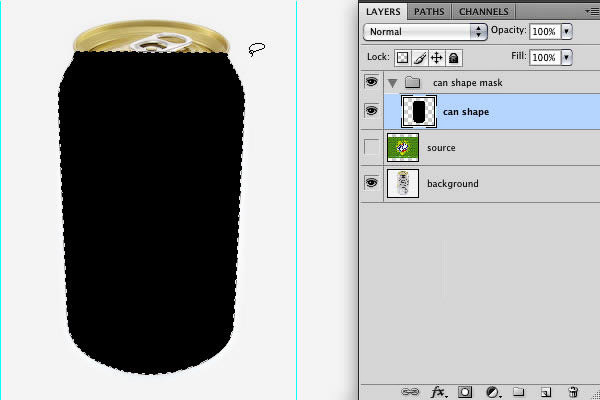Hide the background layer
Screen dimensions: 600x400
(371, 183)
